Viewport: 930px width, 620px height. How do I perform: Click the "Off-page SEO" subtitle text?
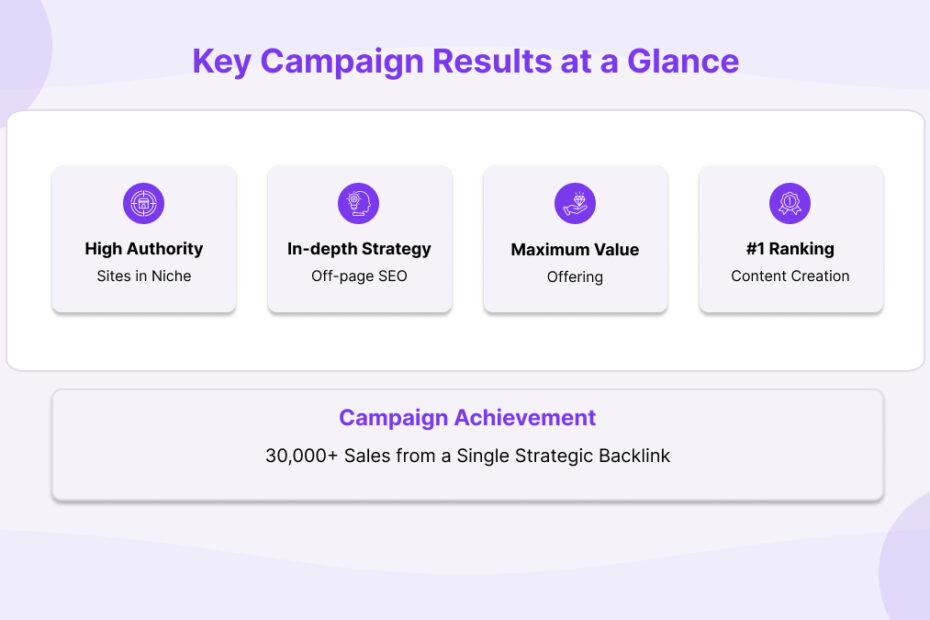[x=359, y=276]
